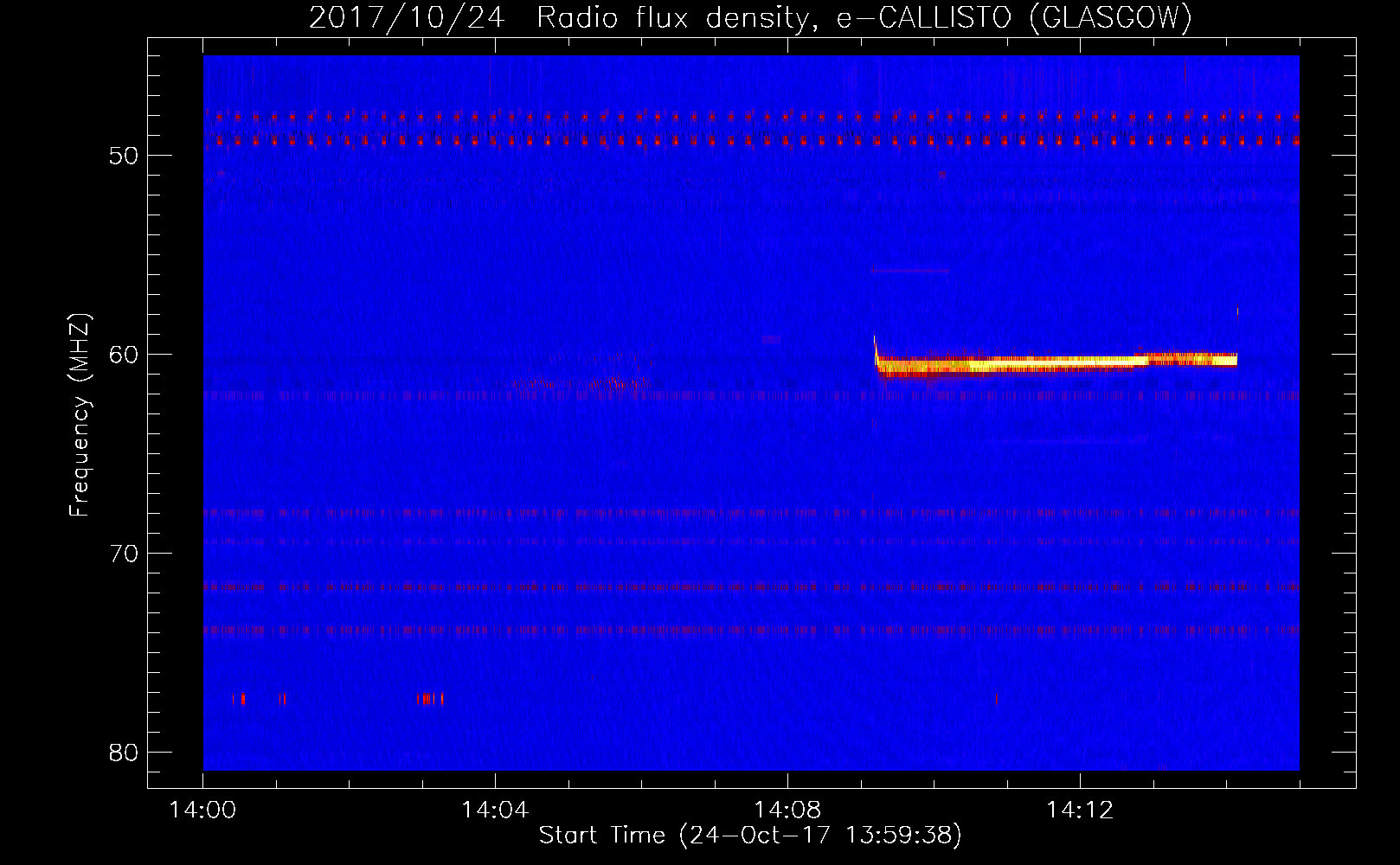
Task: Click the 70 frequency tick label
Action: tap(125, 554)
